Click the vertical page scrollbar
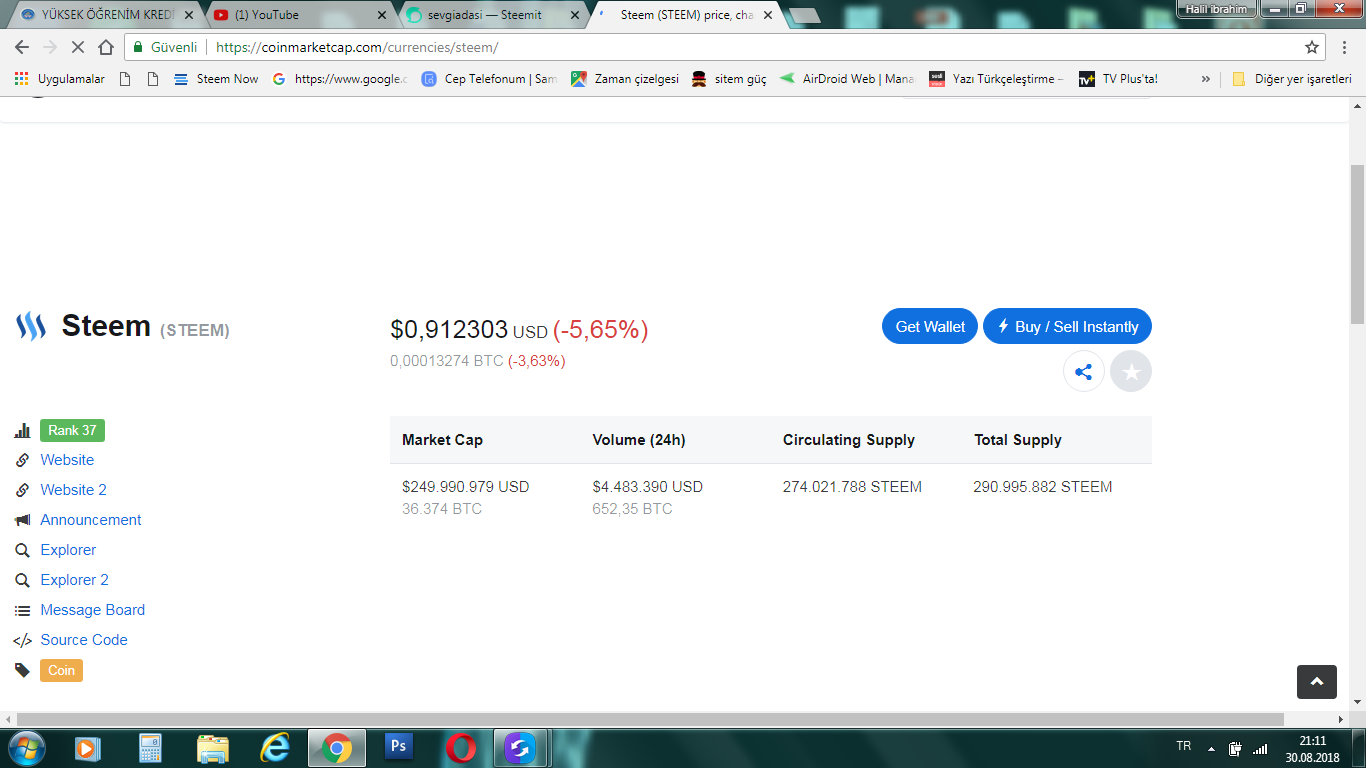 (1357, 243)
